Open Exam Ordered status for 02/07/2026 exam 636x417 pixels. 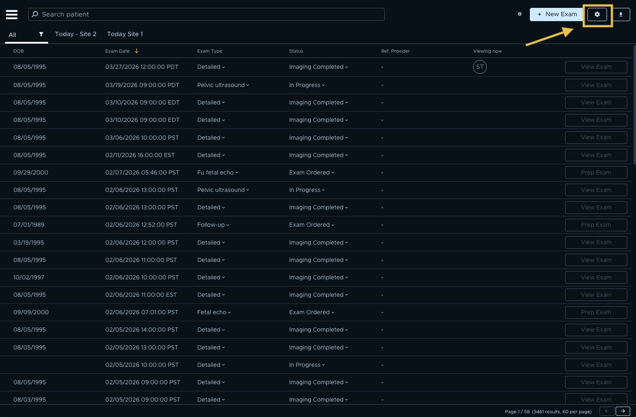pos(312,172)
